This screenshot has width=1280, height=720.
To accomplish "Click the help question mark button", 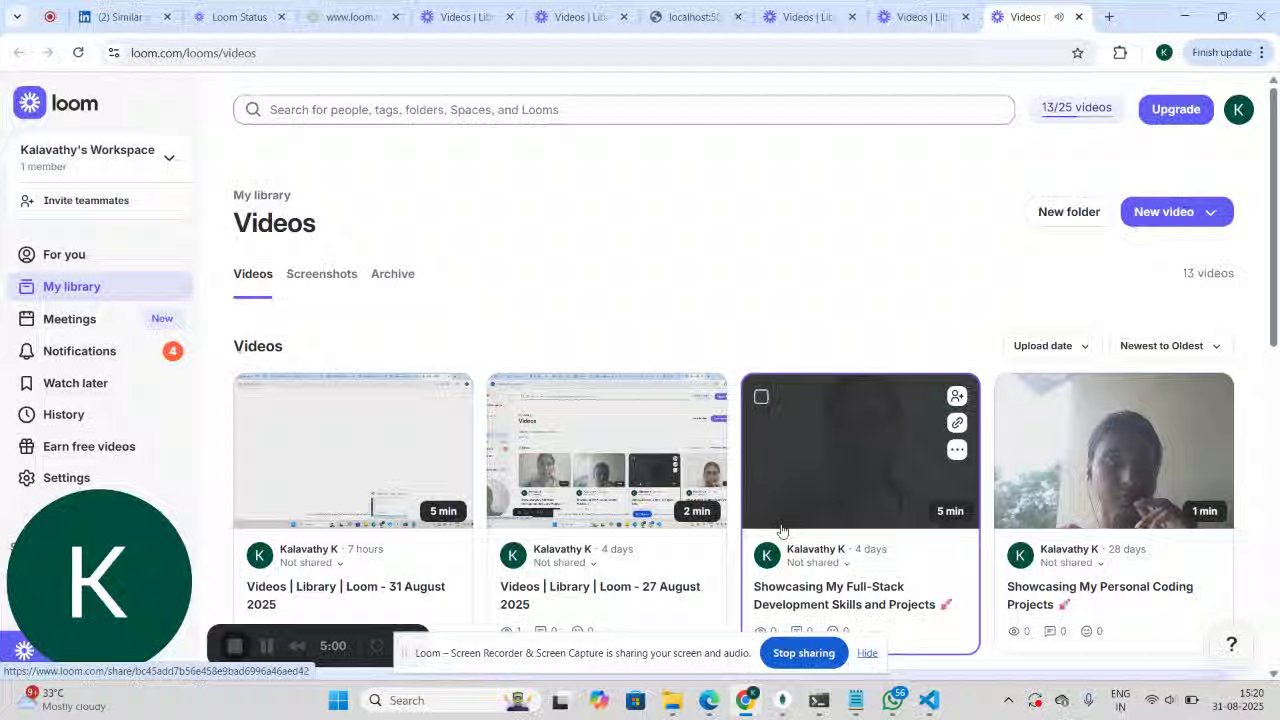I will (x=1232, y=645).
